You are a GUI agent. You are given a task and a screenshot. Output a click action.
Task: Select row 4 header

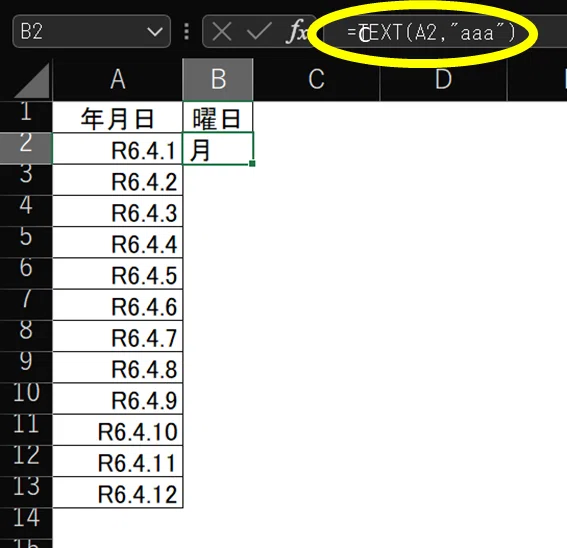pyautogui.click(x=26, y=211)
